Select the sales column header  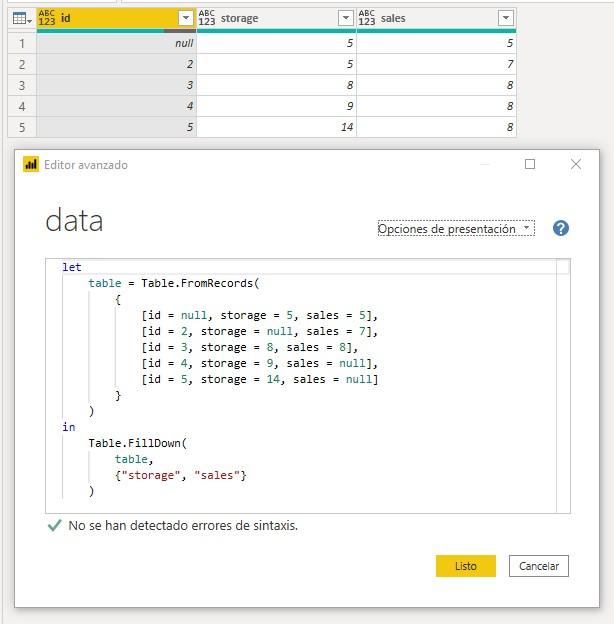(437, 18)
